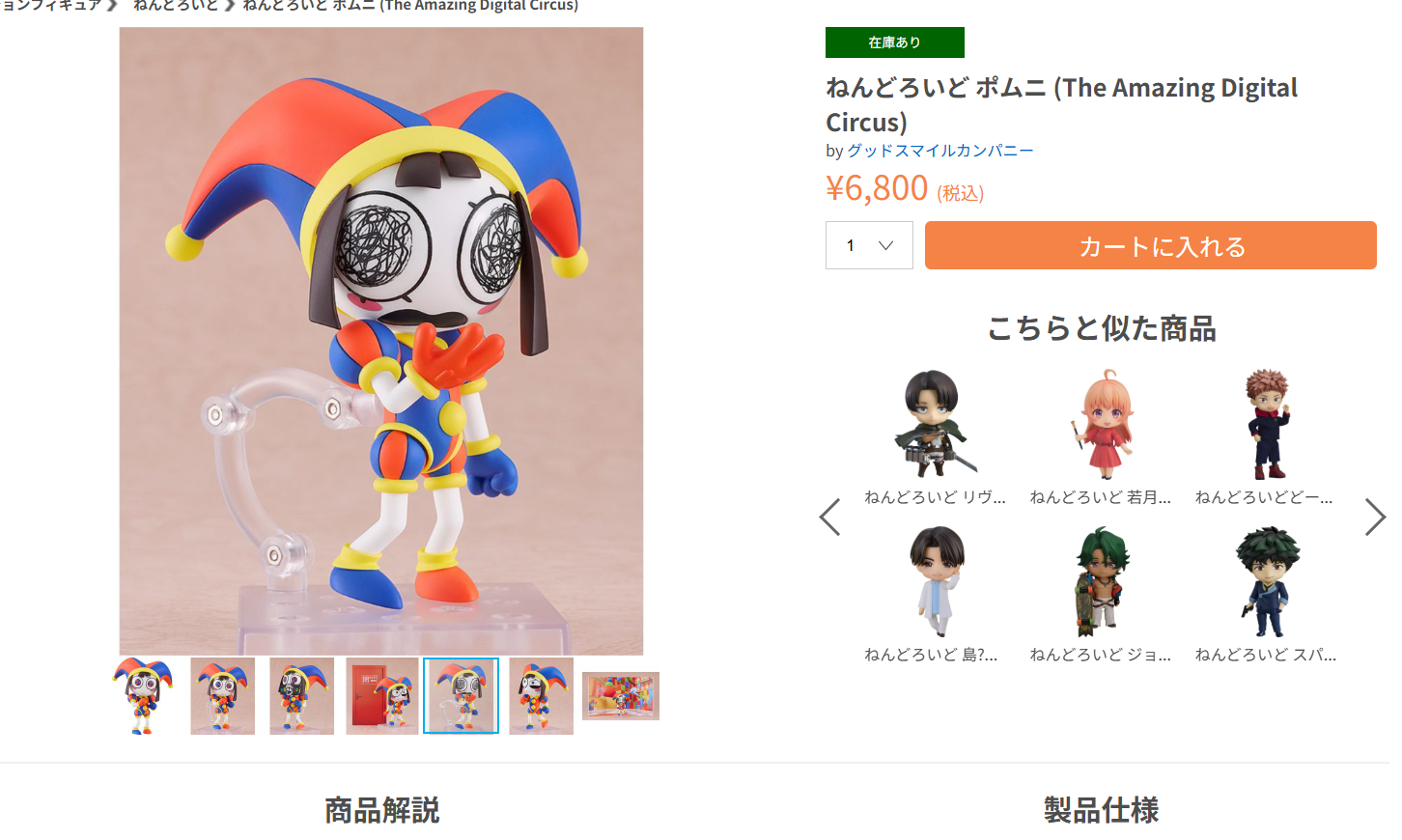Open the quantity dropdown showing 1

pyautogui.click(x=869, y=245)
